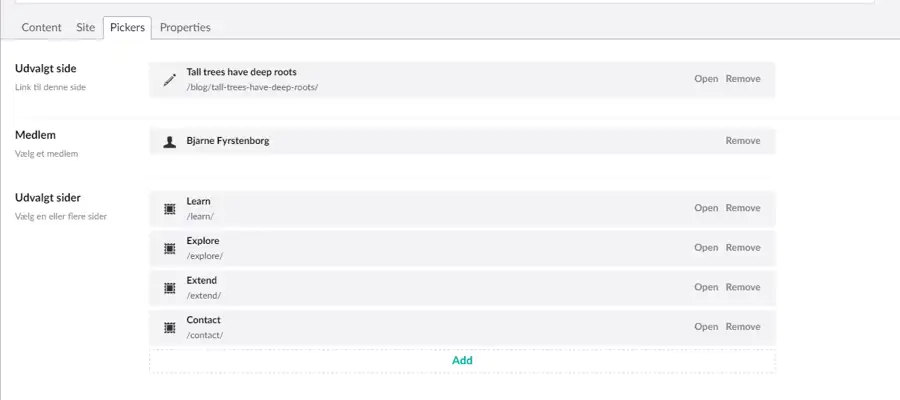Switch to the Site tab
900x400 pixels.
pos(86,28)
